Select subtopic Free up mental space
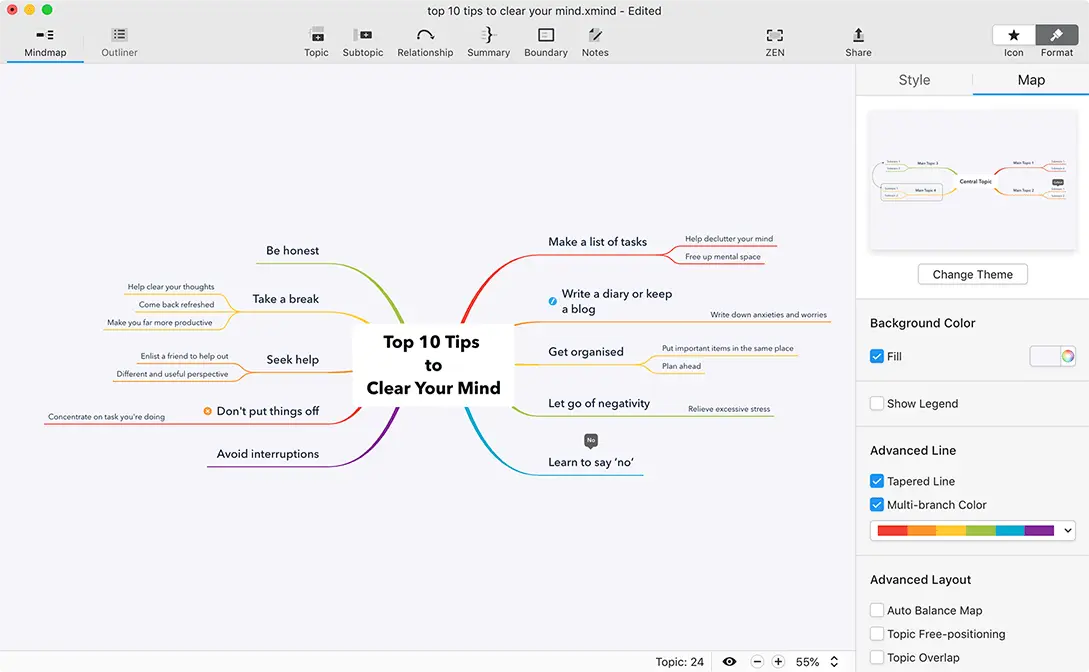 [x=722, y=257]
